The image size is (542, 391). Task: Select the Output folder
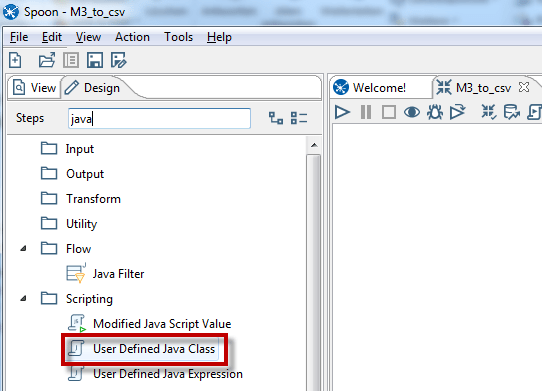tap(85, 174)
